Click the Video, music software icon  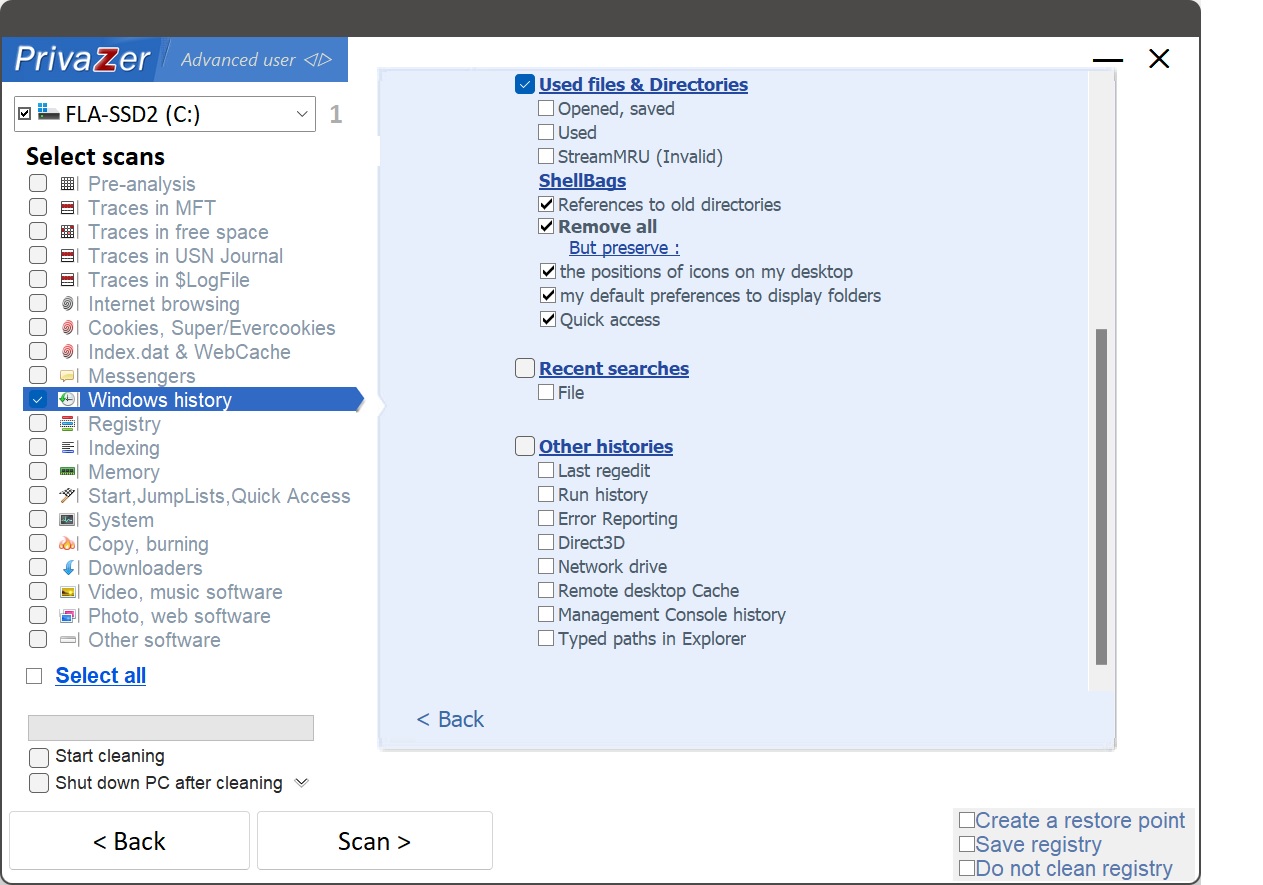pos(68,592)
